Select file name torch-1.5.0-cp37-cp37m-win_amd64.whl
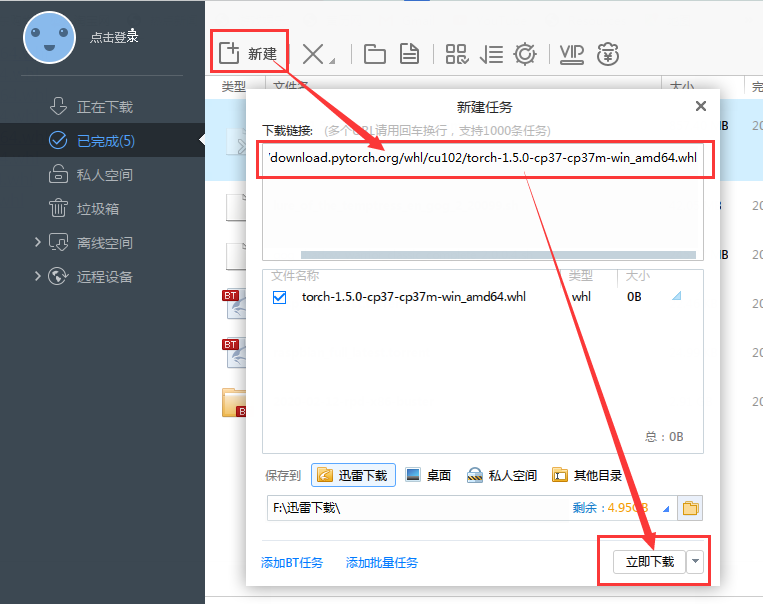This screenshot has width=763, height=604. pos(414,297)
